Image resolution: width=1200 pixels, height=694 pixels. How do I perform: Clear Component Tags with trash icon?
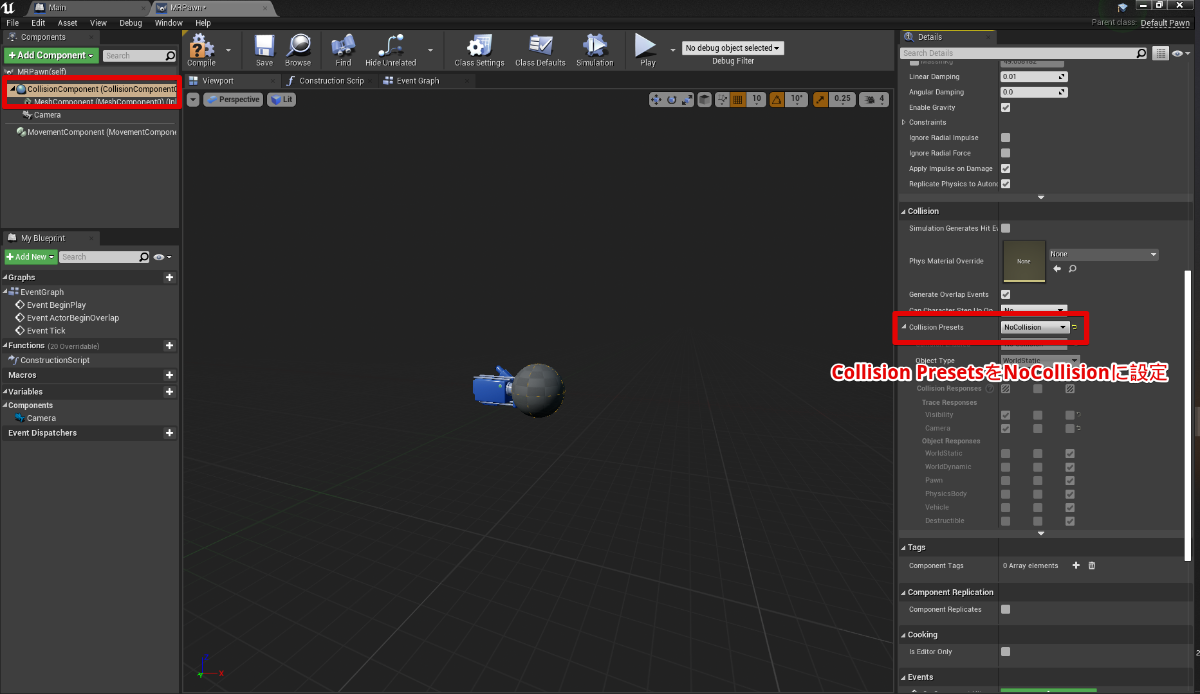click(1091, 565)
